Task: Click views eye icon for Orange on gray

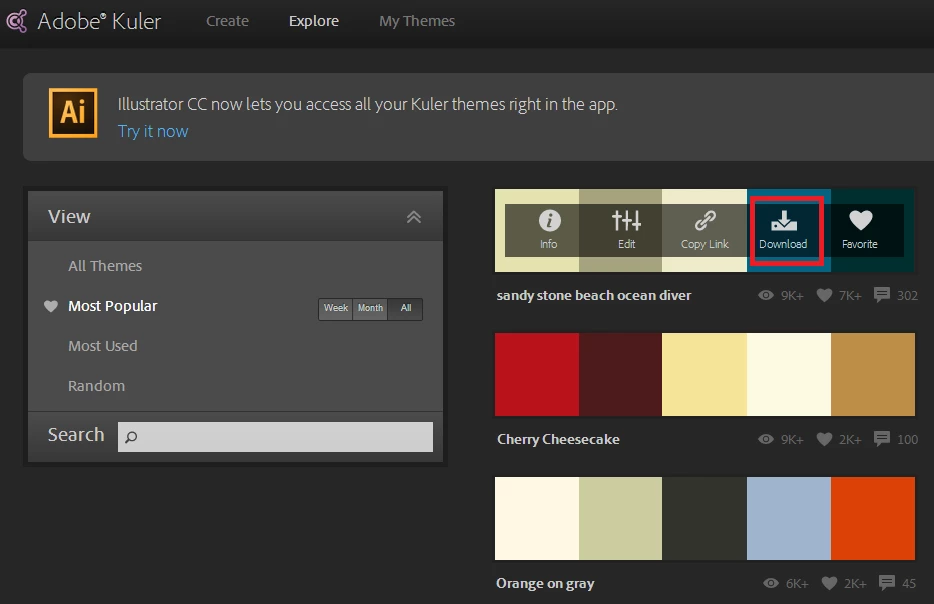Action: click(x=771, y=583)
